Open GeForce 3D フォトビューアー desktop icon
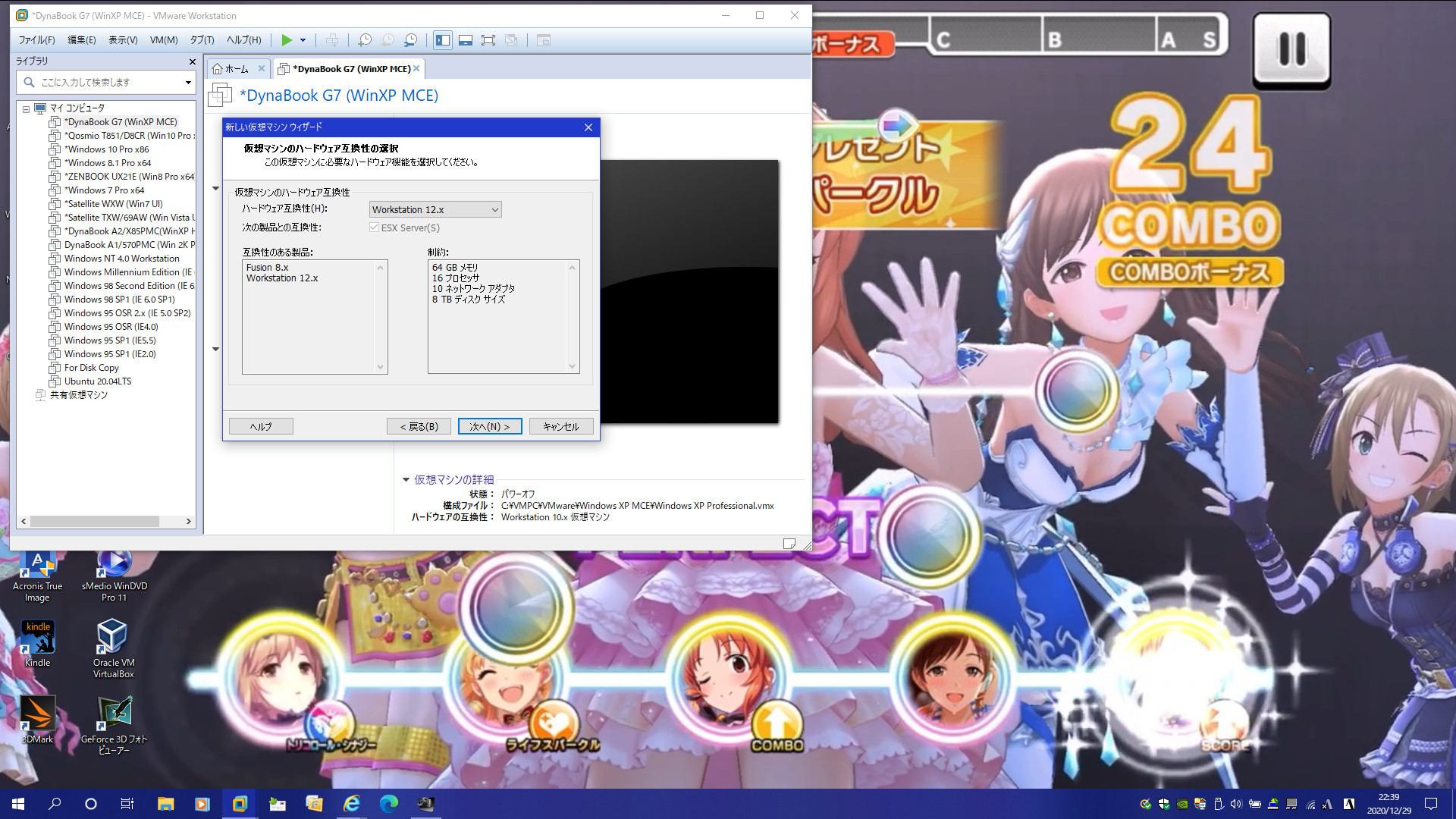 tap(114, 726)
